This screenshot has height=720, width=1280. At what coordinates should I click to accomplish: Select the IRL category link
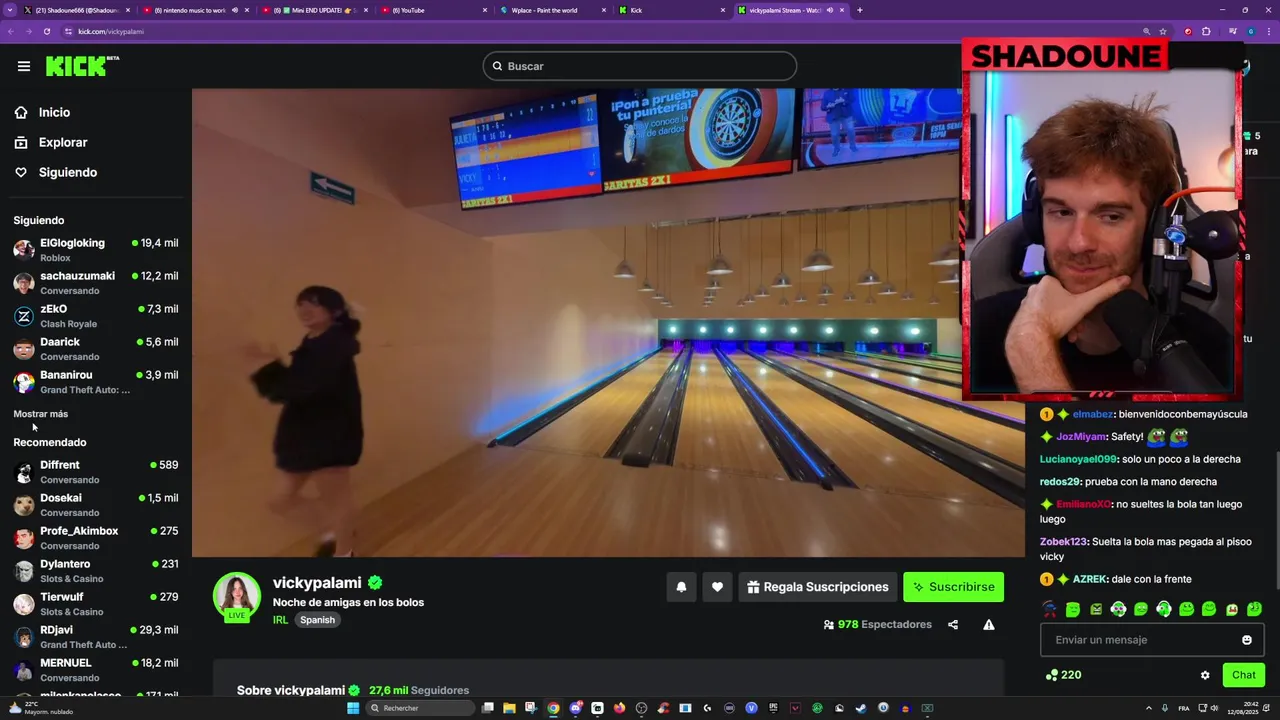pos(280,620)
